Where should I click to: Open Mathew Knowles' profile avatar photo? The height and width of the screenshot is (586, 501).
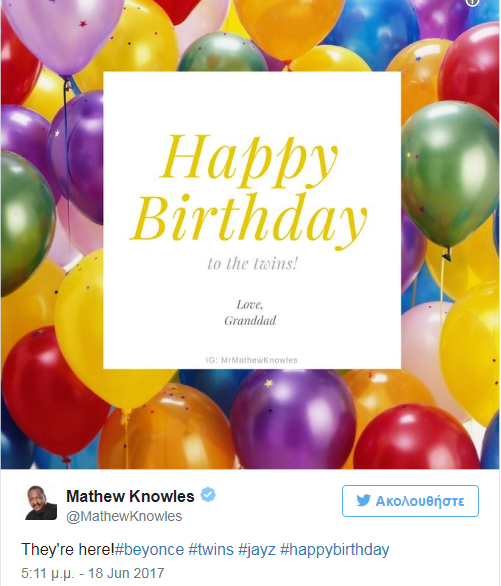pos(41,503)
